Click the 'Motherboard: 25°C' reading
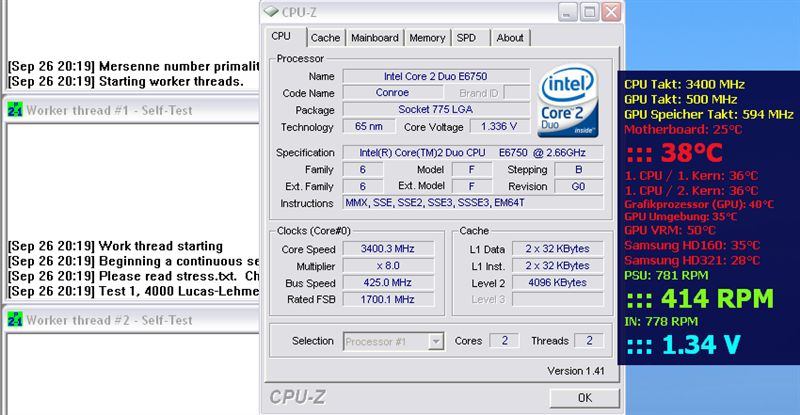The width and height of the screenshot is (800, 415). pos(683,130)
